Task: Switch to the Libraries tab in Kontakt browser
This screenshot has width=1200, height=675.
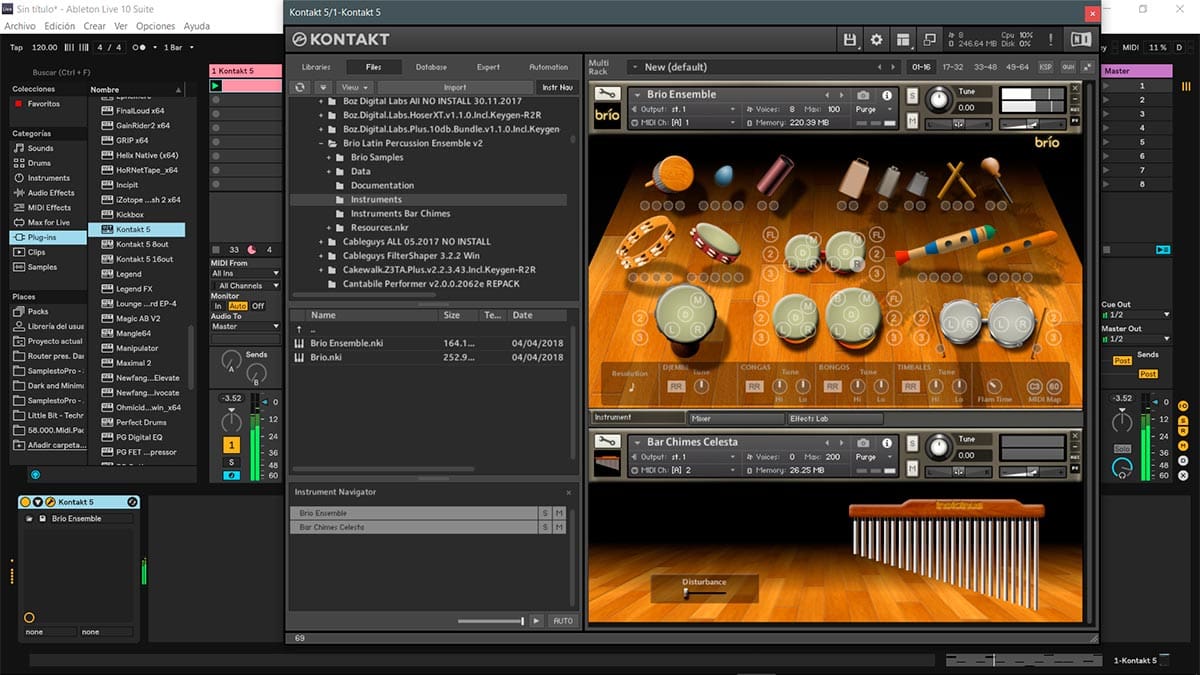Action: pyautogui.click(x=316, y=67)
